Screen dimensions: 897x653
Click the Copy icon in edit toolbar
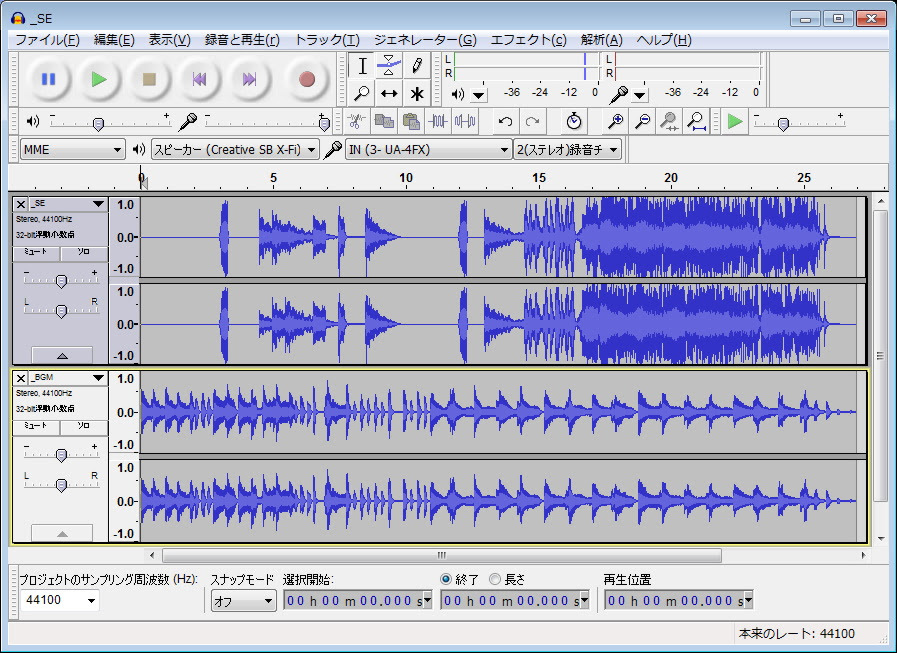[x=383, y=121]
